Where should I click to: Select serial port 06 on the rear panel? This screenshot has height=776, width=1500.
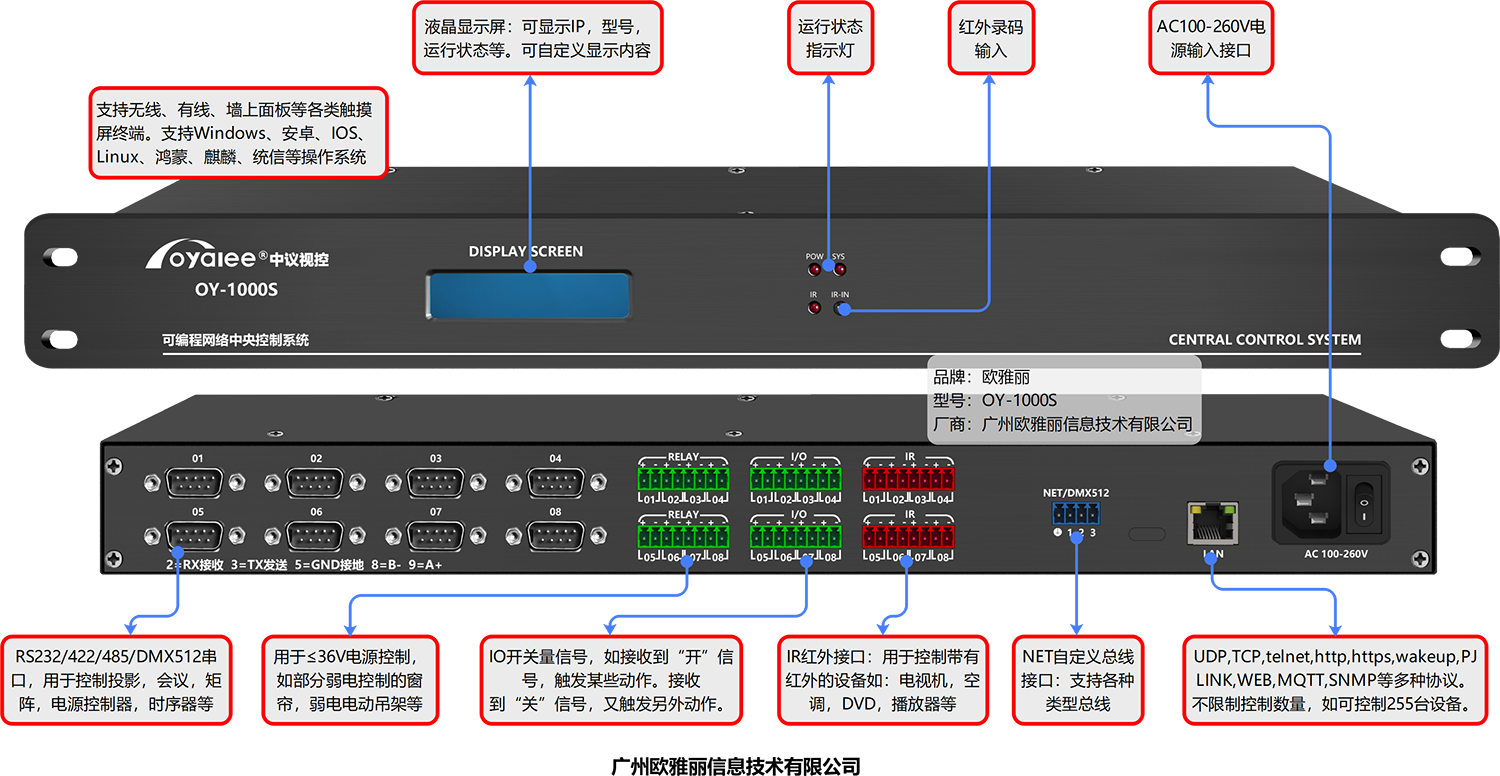(x=316, y=536)
